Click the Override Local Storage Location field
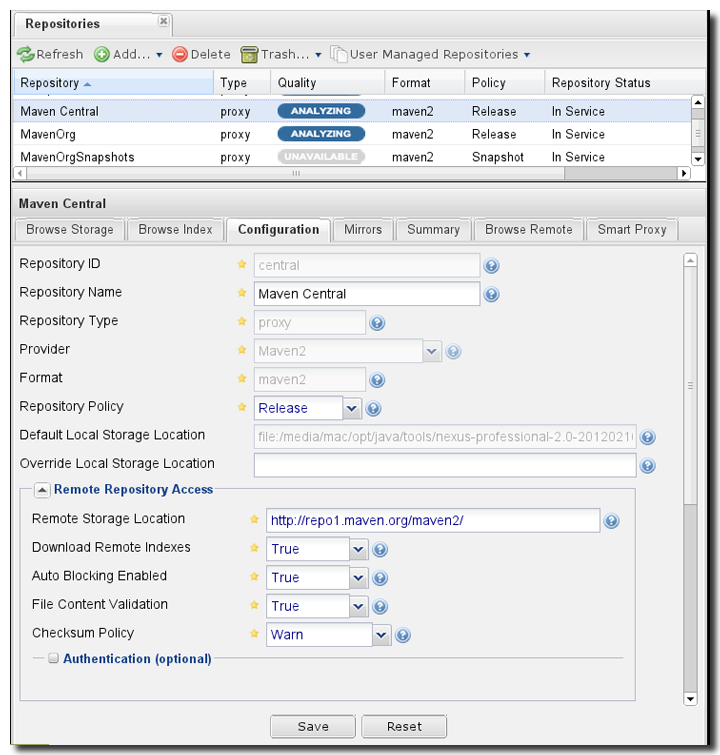Image resolution: width=720 pixels, height=755 pixels. click(x=445, y=465)
